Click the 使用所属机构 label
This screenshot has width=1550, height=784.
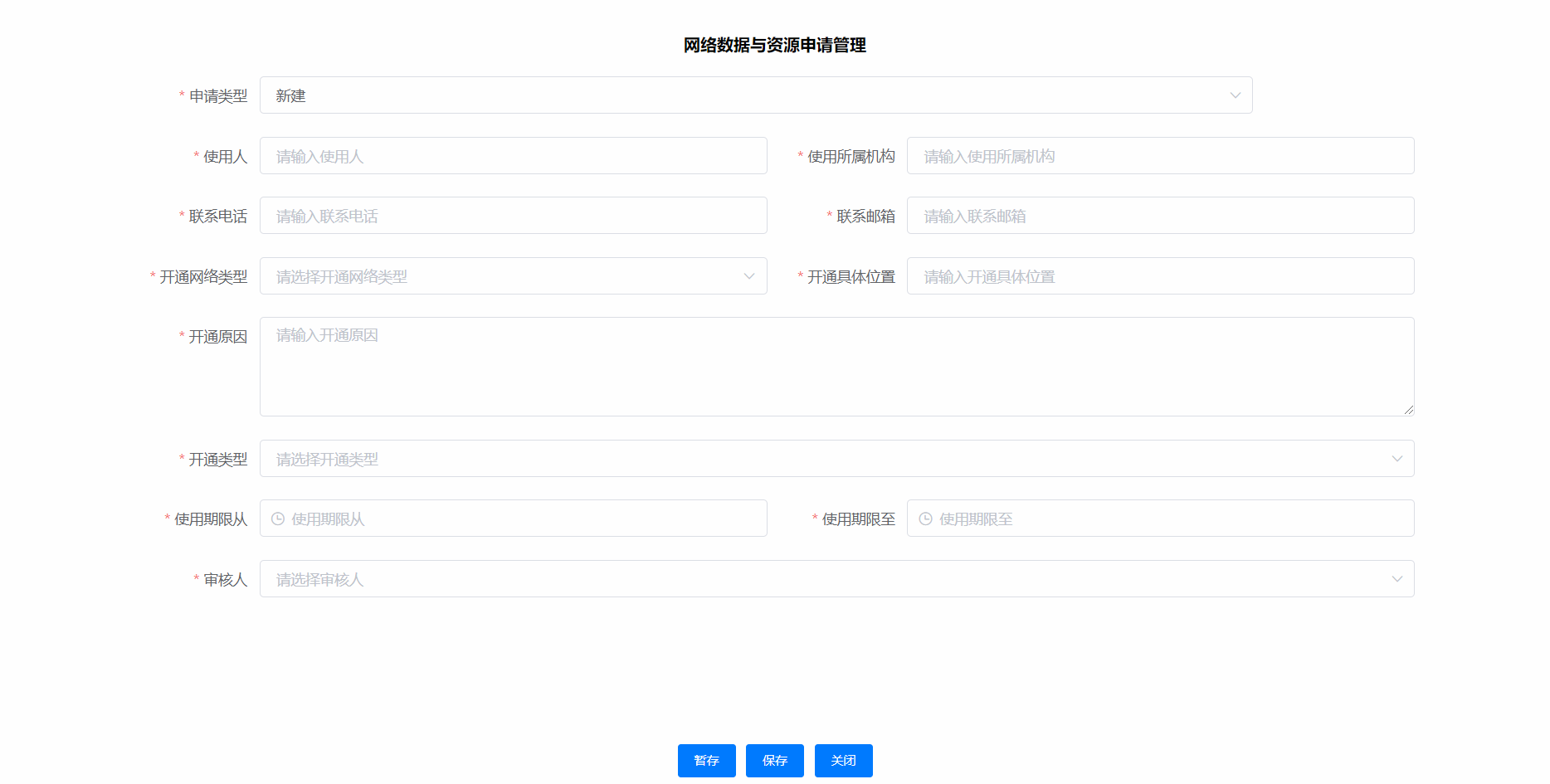click(851, 157)
